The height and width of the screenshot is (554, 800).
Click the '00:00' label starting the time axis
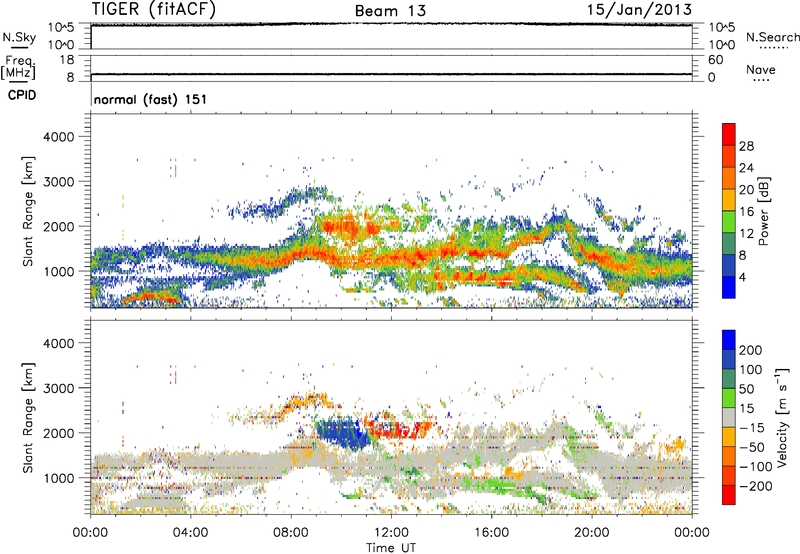click(x=90, y=533)
